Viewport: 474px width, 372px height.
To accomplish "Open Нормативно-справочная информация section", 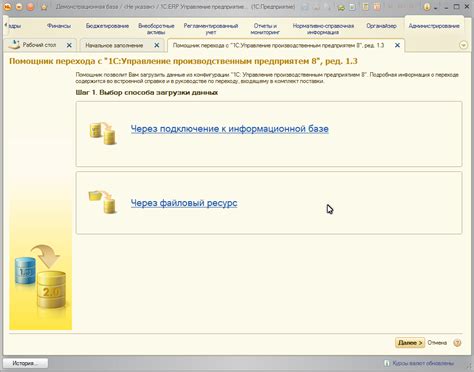I will coord(323,29).
